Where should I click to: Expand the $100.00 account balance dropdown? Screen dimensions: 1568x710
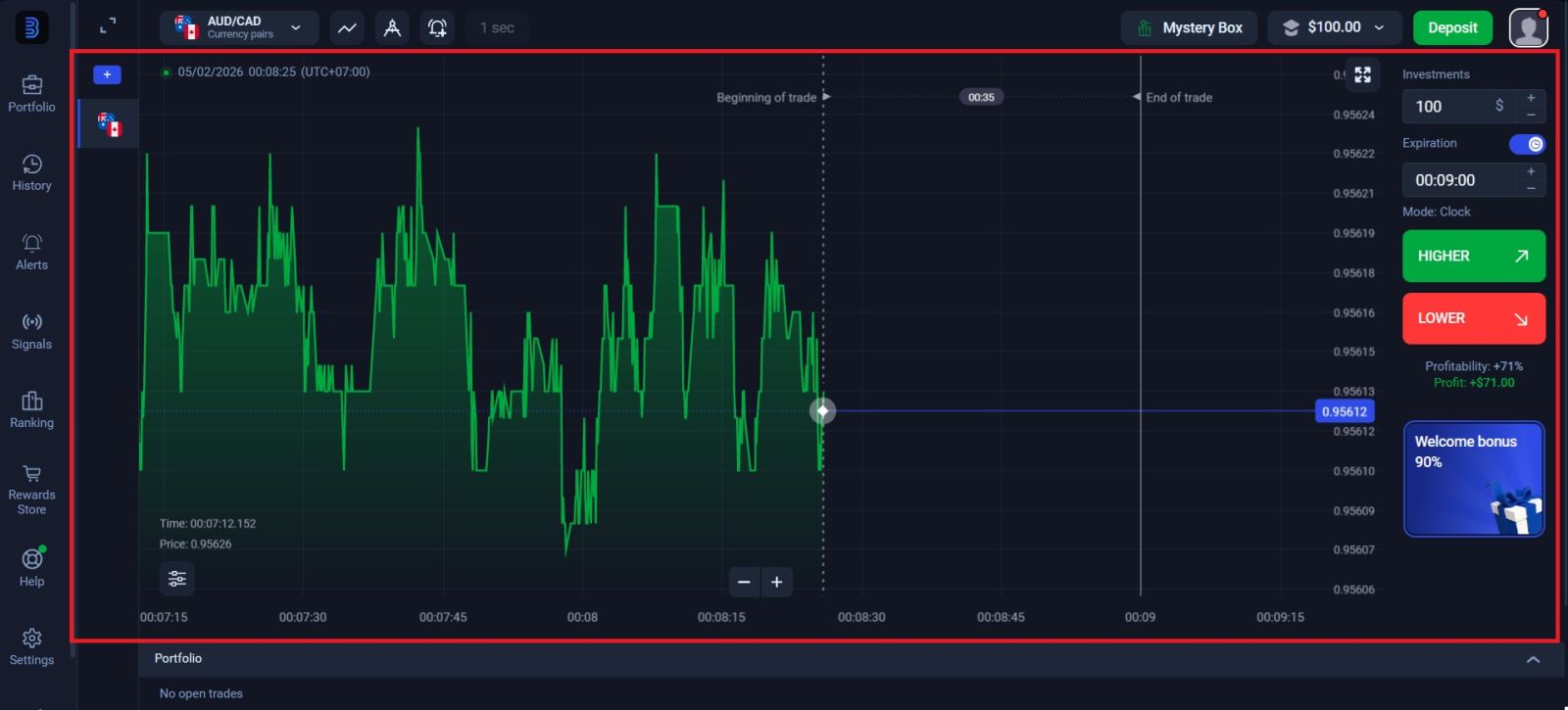tap(1334, 27)
